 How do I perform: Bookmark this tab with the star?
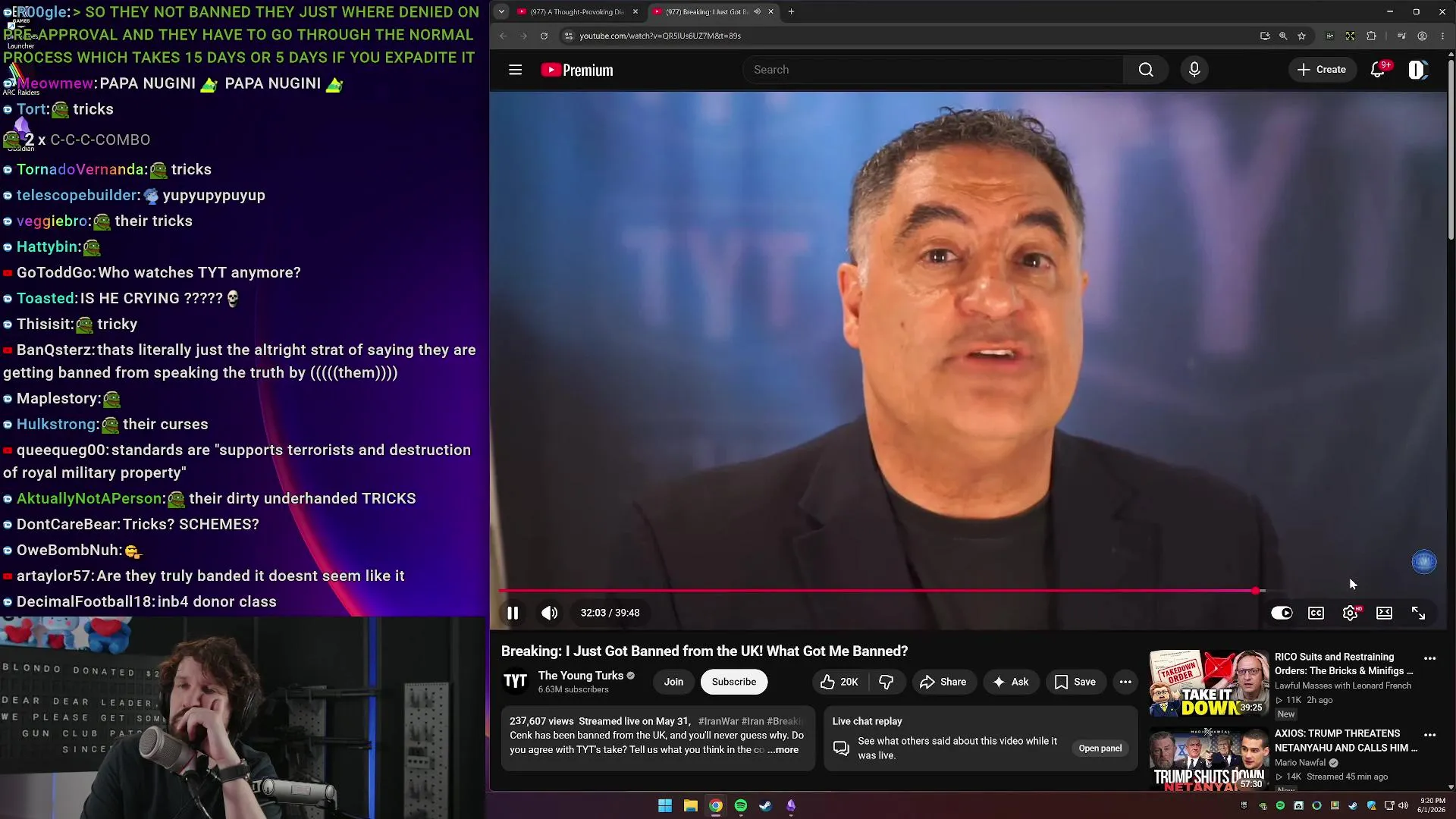click(1302, 36)
